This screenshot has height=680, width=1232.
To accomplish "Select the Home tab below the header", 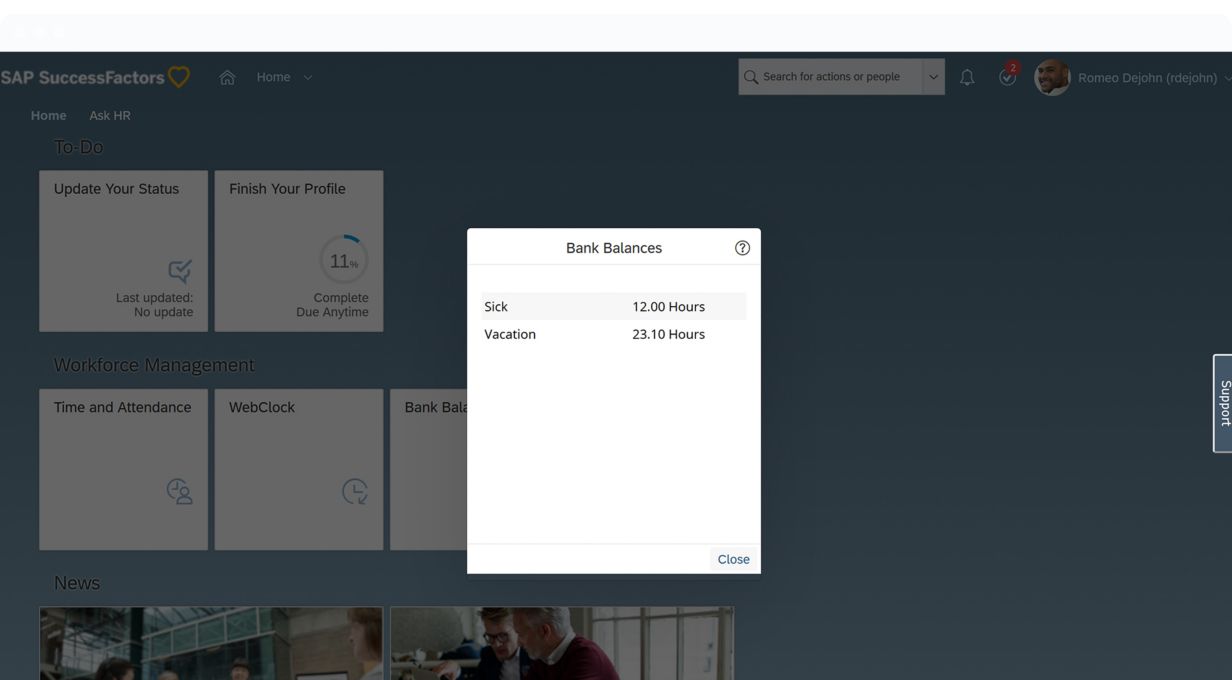I will pos(48,116).
